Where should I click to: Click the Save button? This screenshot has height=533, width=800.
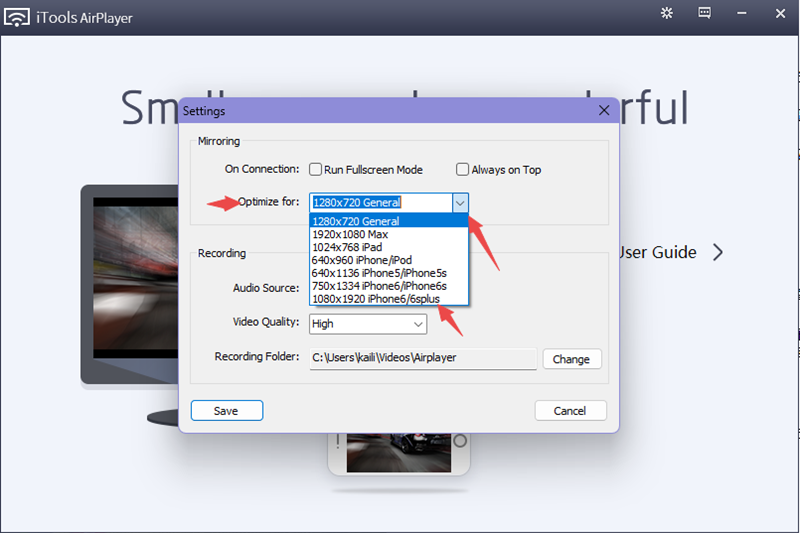click(227, 411)
